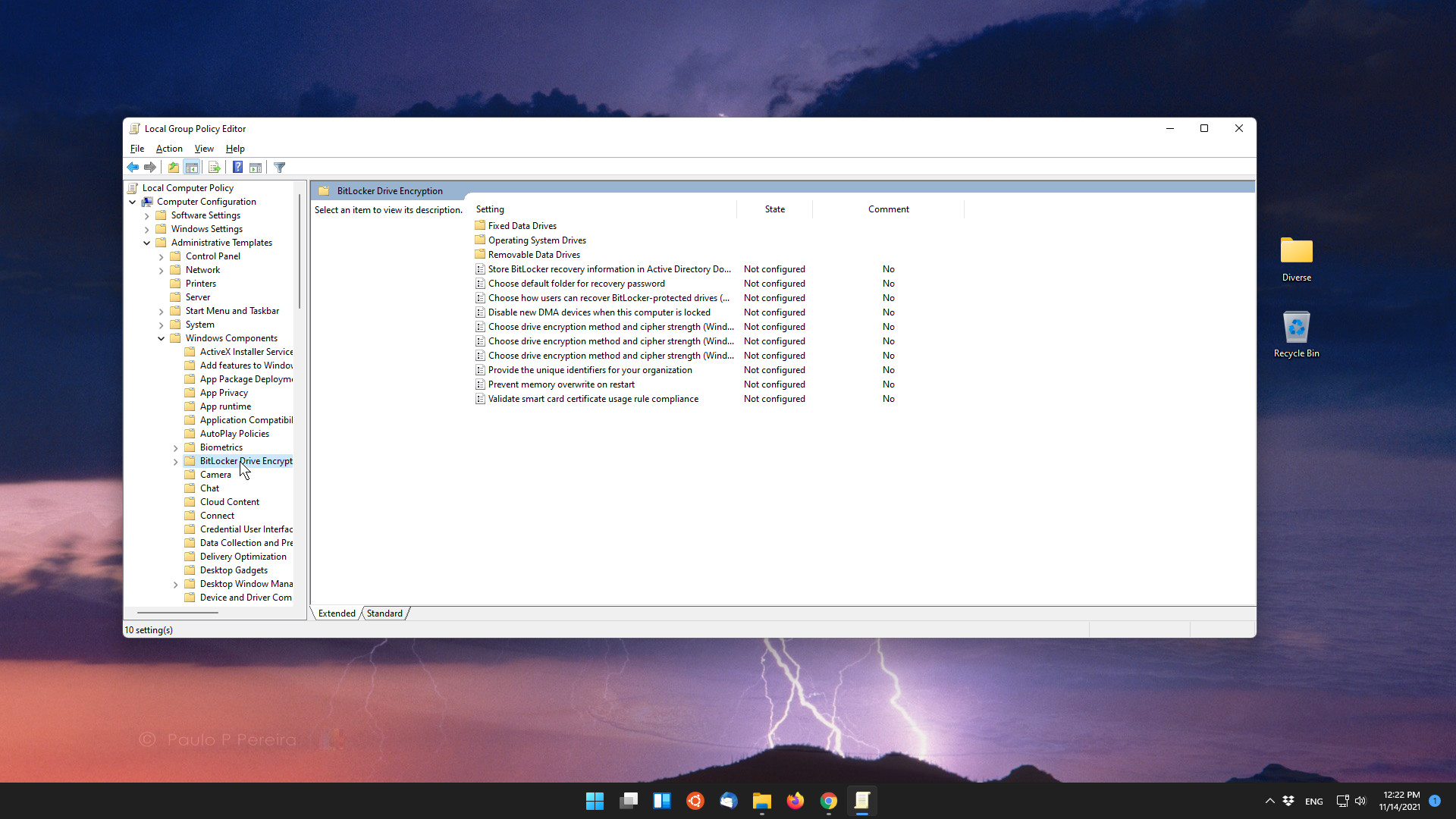1456x819 pixels.
Task: Expand the Software Settings node
Action: [147, 215]
